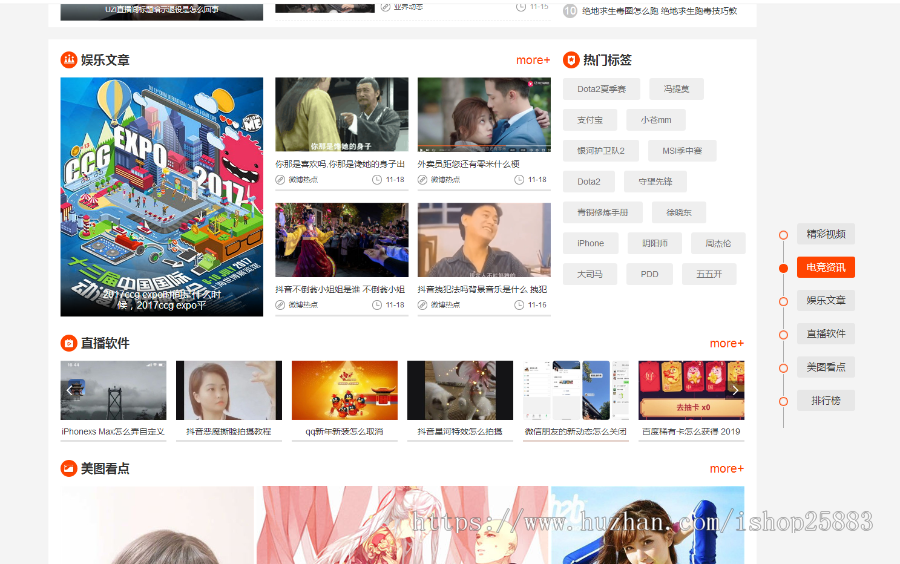900x564 pixels.
Task: Open thumbnail of 抖音挑犯法吗 article
Action: (x=484, y=240)
